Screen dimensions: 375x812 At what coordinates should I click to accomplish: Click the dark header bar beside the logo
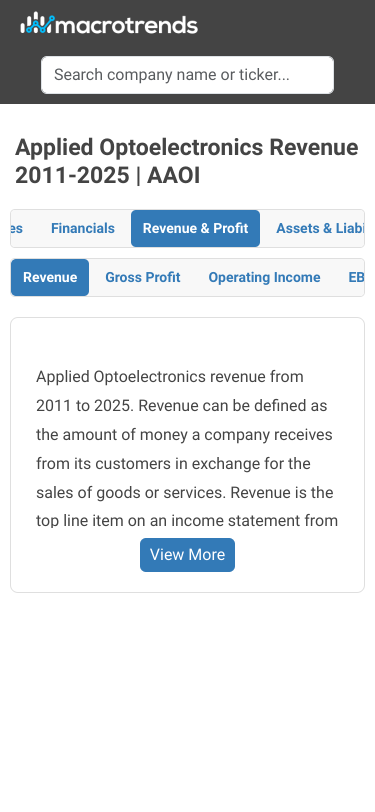(x=285, y=25)
